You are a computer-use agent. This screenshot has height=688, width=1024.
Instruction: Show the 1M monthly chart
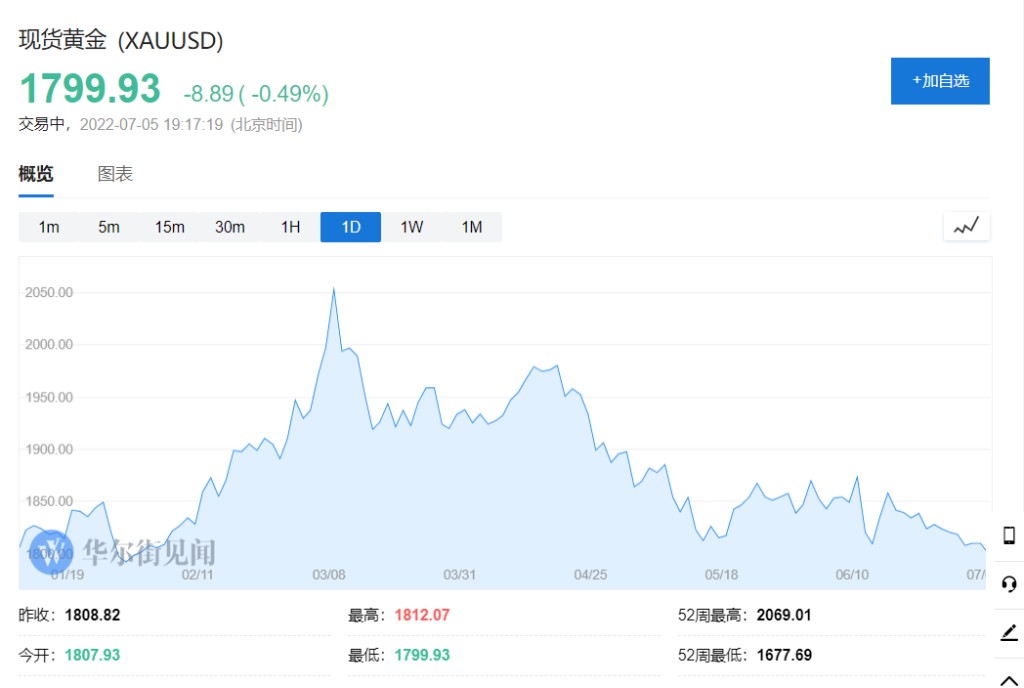coord(472,227)
